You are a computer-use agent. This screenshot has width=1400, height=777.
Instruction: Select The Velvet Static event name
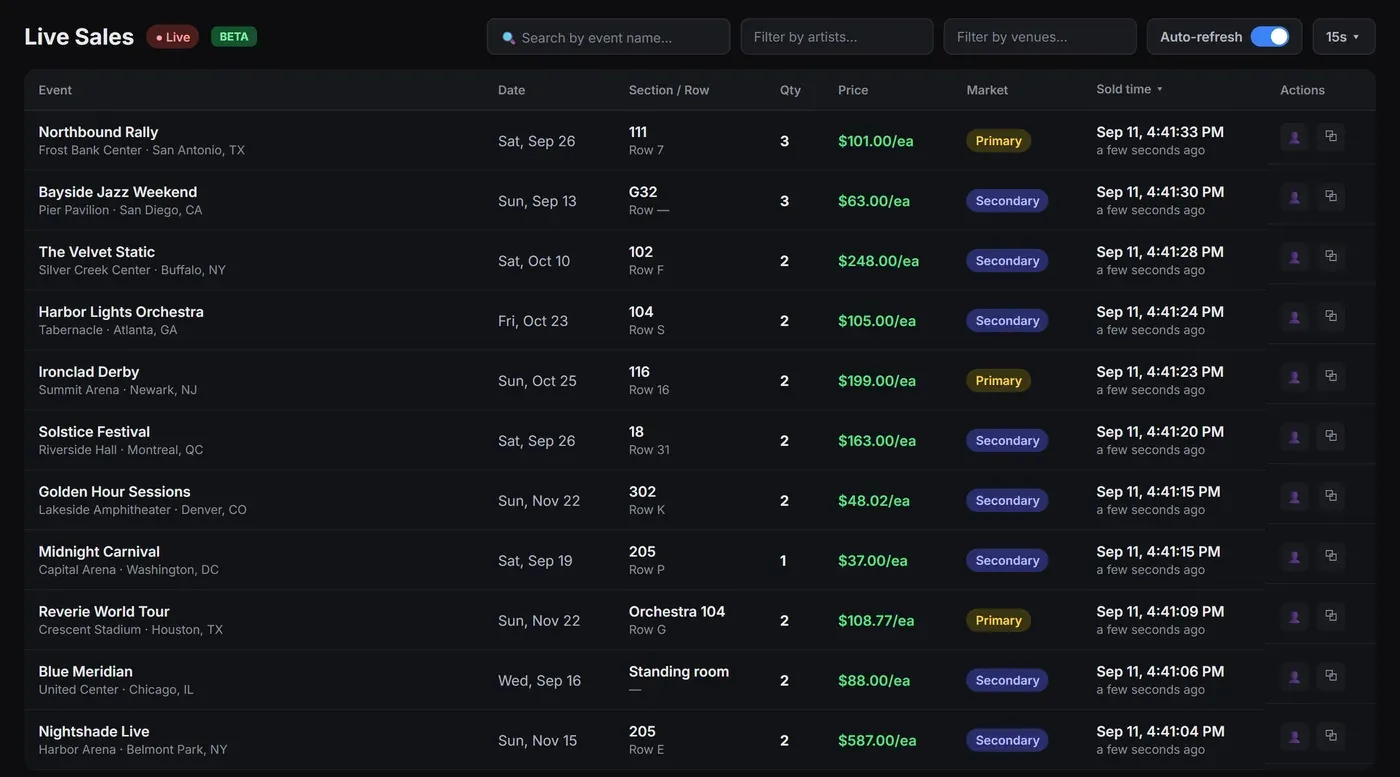(x=96, y=252)
